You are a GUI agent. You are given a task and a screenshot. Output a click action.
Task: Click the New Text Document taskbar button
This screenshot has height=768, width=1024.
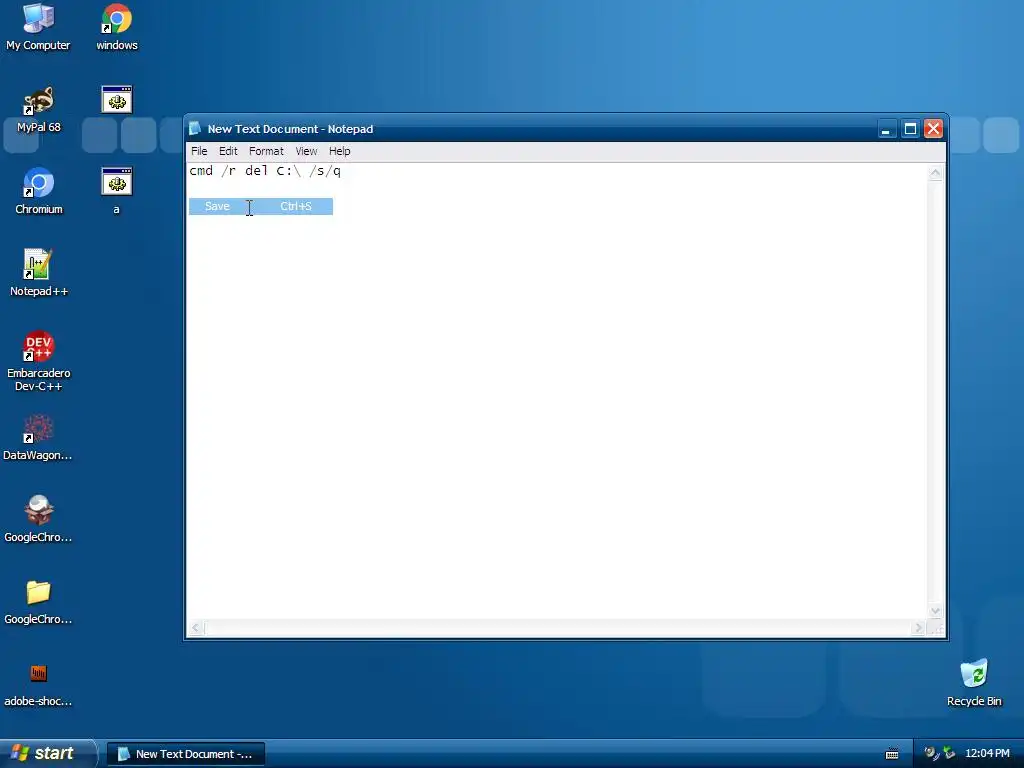(x=185, y=754)
